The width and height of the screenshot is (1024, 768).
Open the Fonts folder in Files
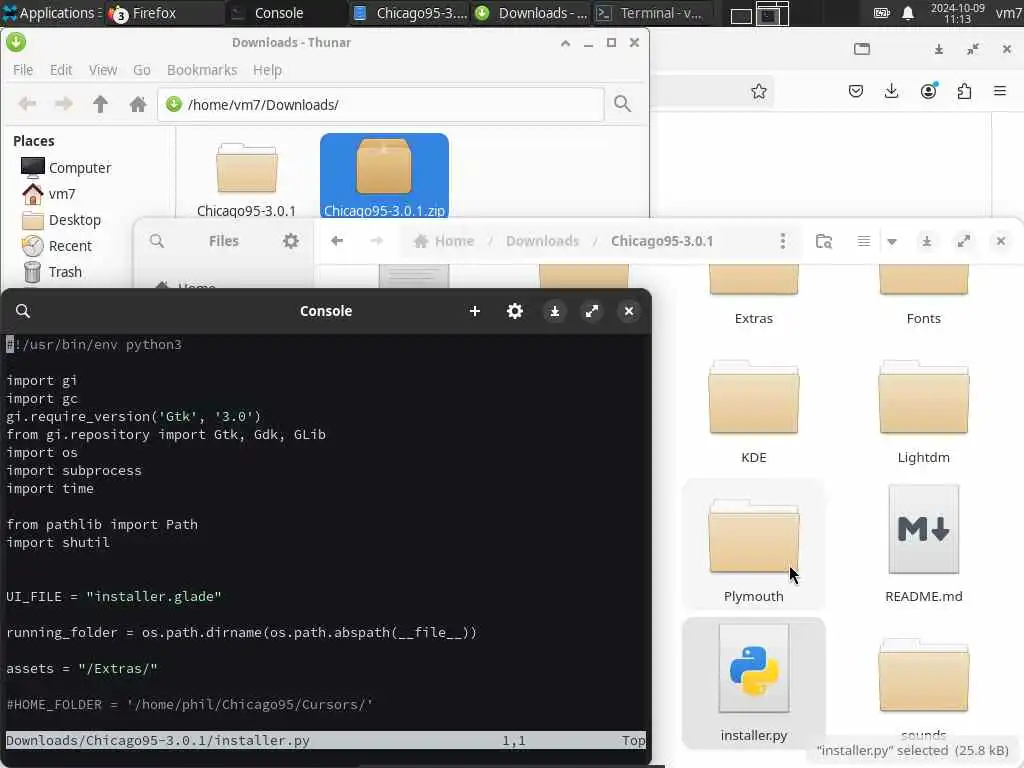coord(923,295)
